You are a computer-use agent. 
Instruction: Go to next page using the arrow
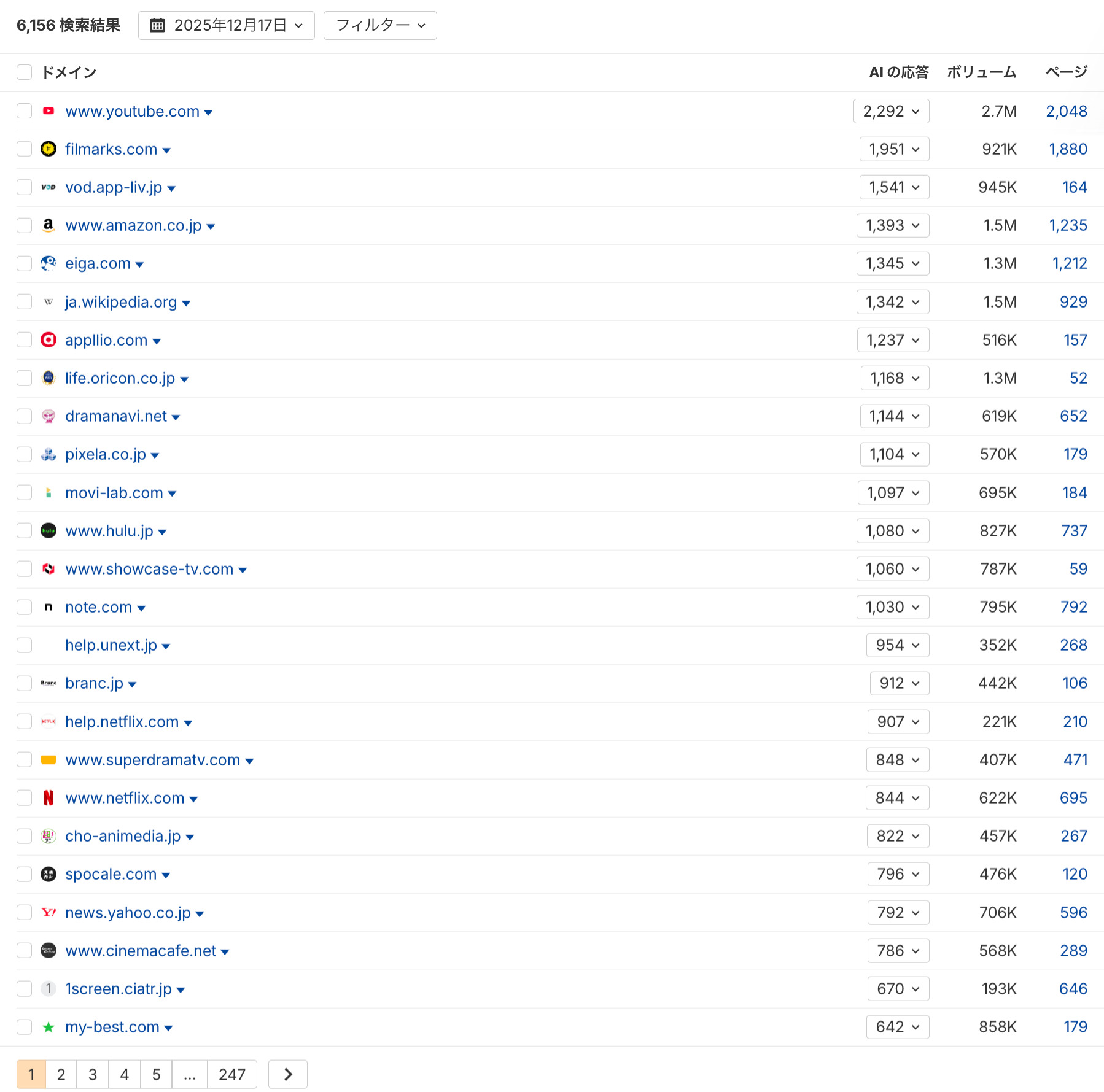pos(287,1074)
